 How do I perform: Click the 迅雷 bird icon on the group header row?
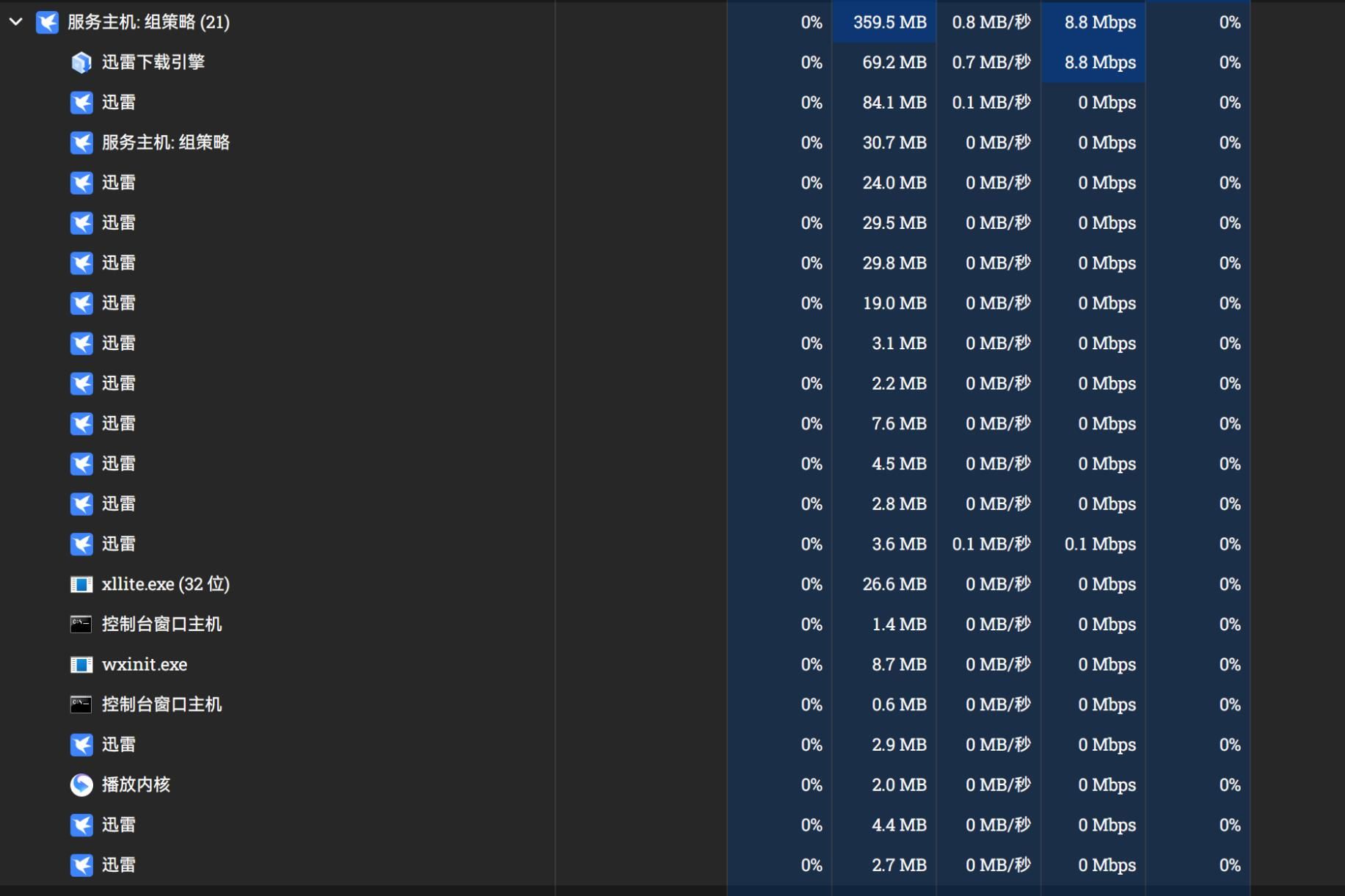pos(48,22)
